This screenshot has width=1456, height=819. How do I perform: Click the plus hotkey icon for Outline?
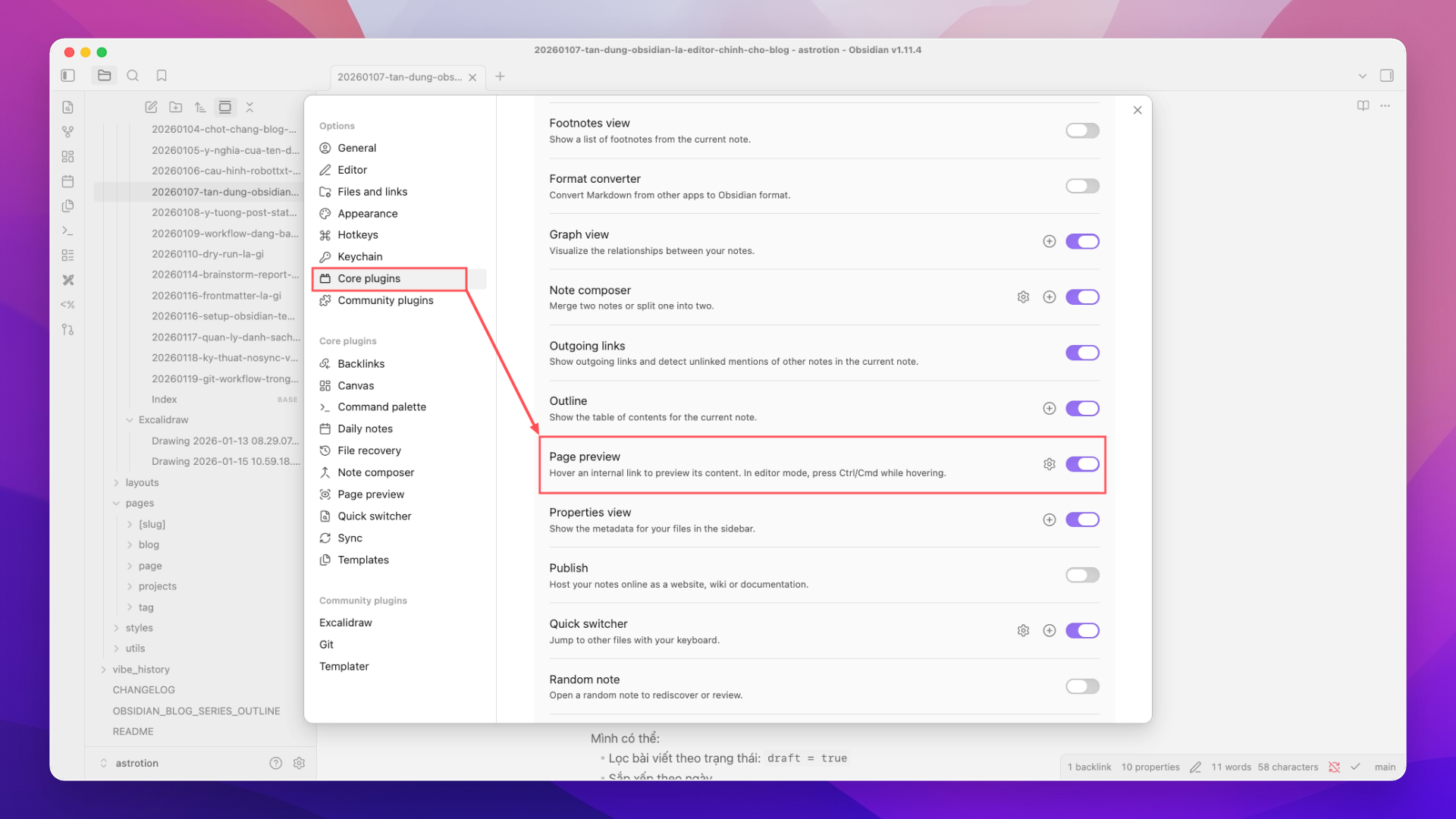coord(1049,409)
